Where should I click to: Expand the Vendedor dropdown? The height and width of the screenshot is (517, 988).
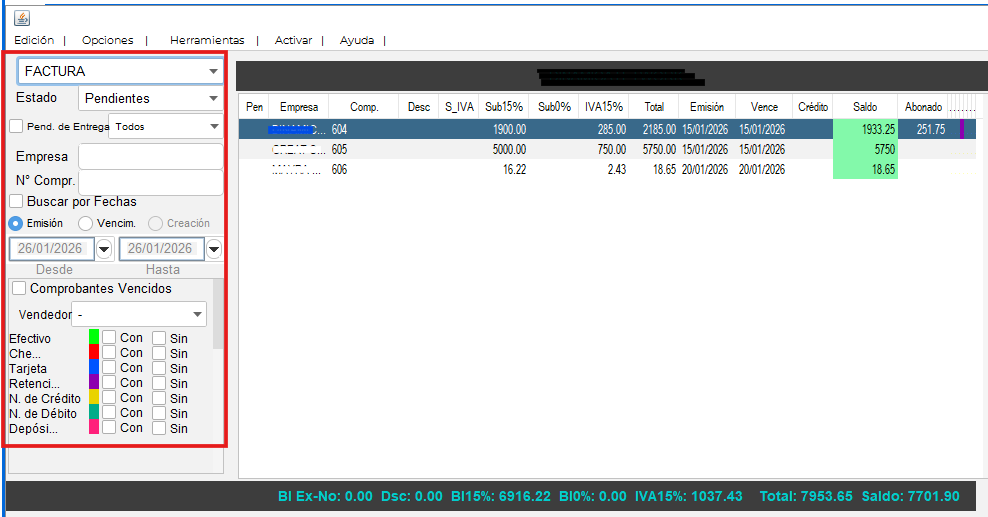(x=198, y=315)
